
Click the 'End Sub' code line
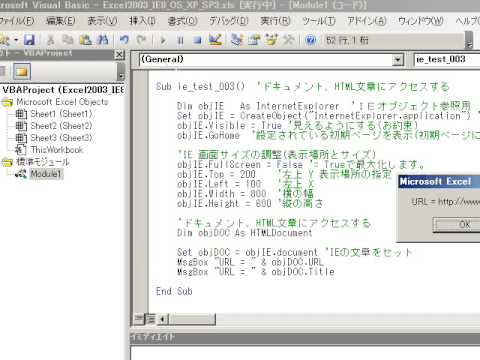click(174, 291)
